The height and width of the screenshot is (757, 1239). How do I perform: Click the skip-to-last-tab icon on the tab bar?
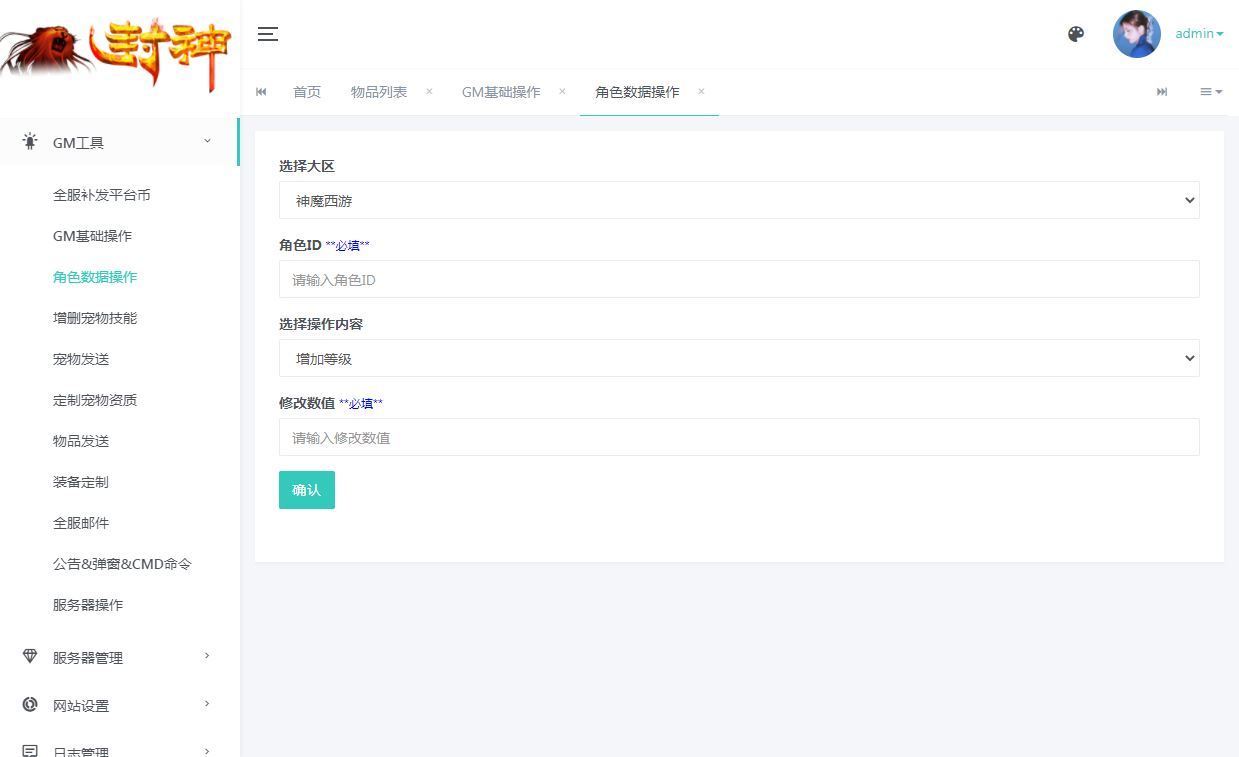[1162, 91]
